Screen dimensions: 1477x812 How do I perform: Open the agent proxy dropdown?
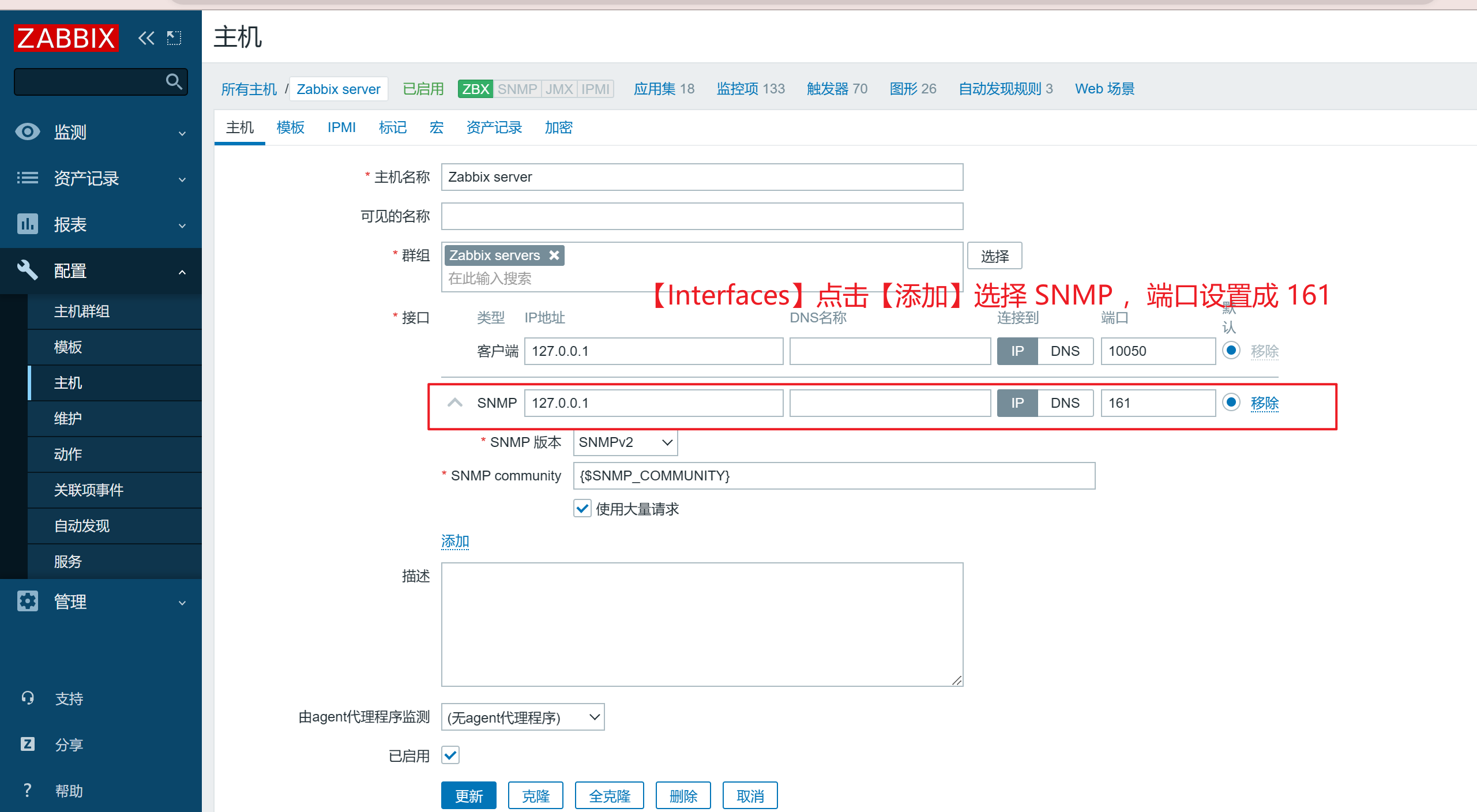[523, 717]
